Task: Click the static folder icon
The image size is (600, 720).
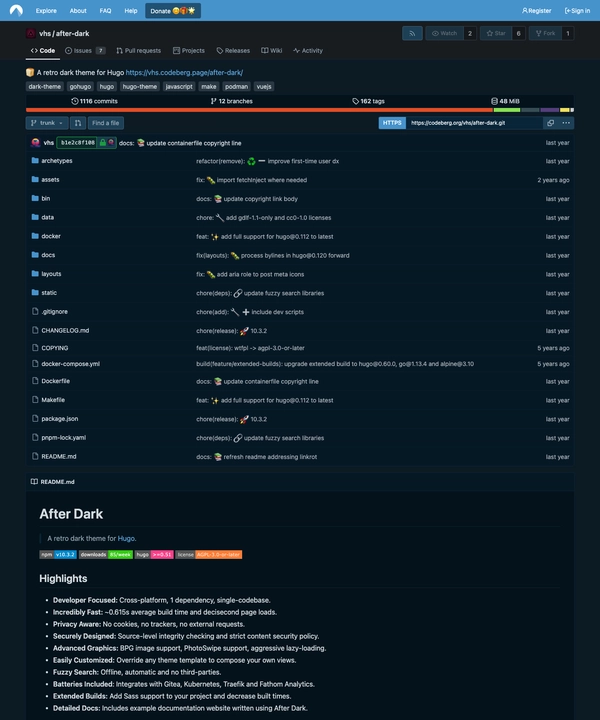Action: coord(35,292)
